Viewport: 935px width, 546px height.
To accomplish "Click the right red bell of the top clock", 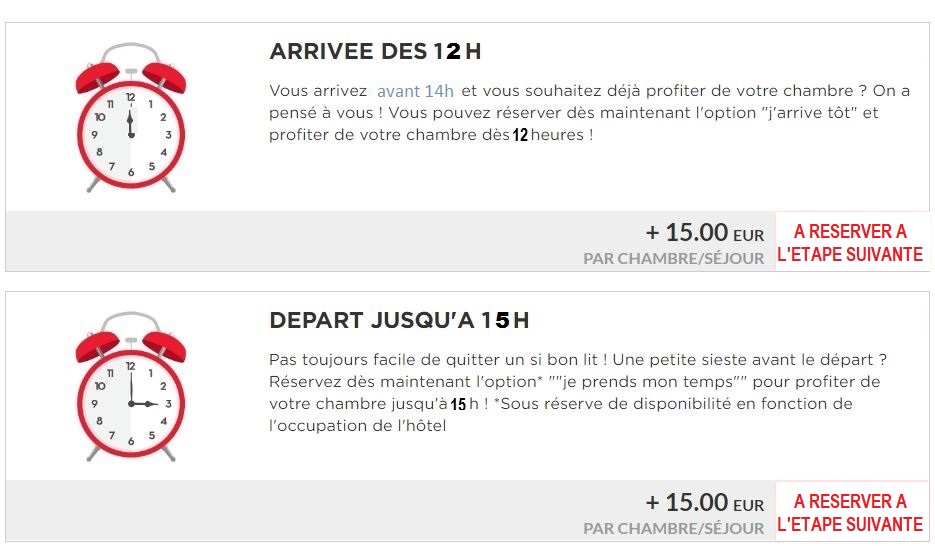I will (165, 76).
